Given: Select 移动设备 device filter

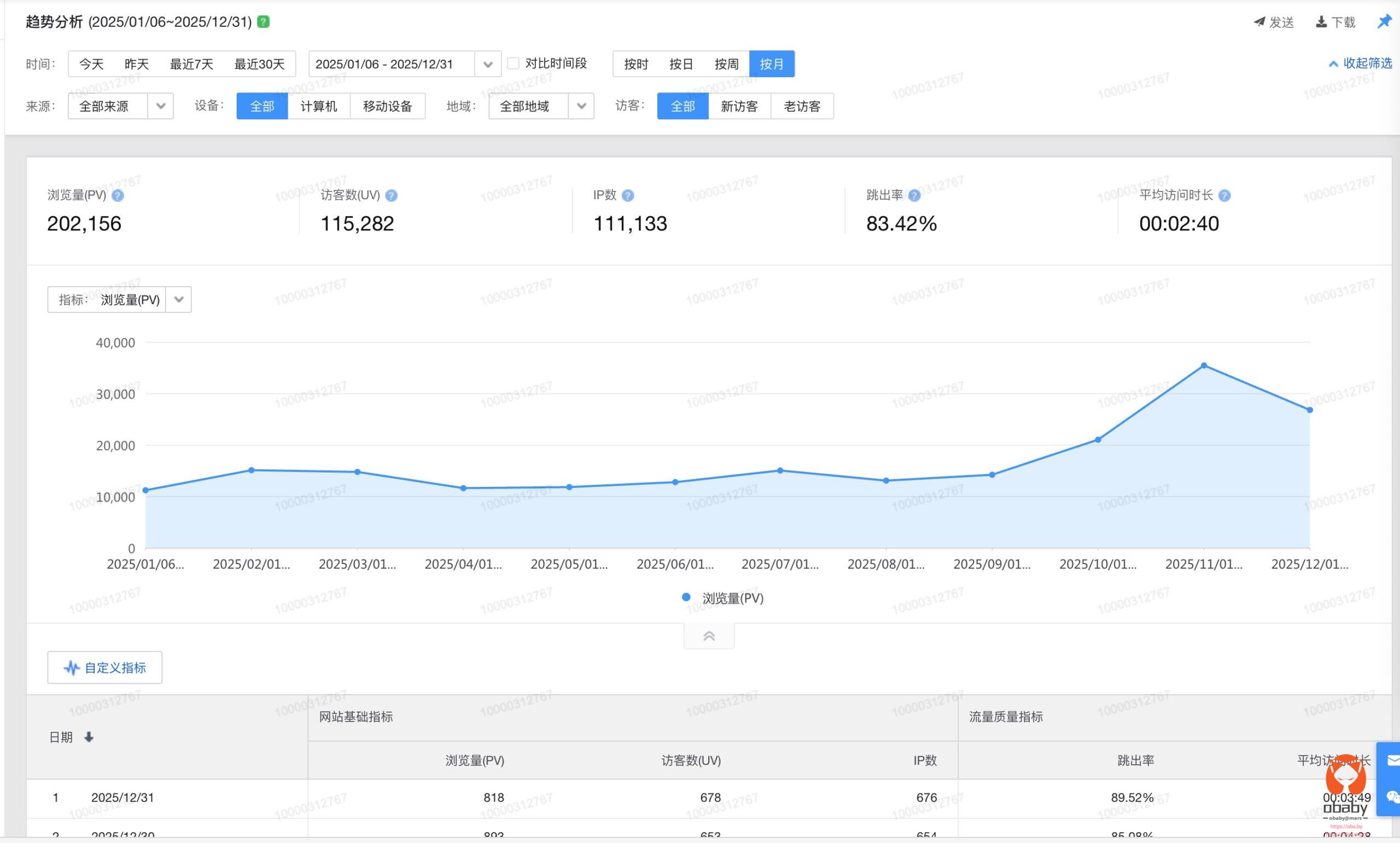Looking at the screenshot, I should pyautogui.click(x=387, y=106).
